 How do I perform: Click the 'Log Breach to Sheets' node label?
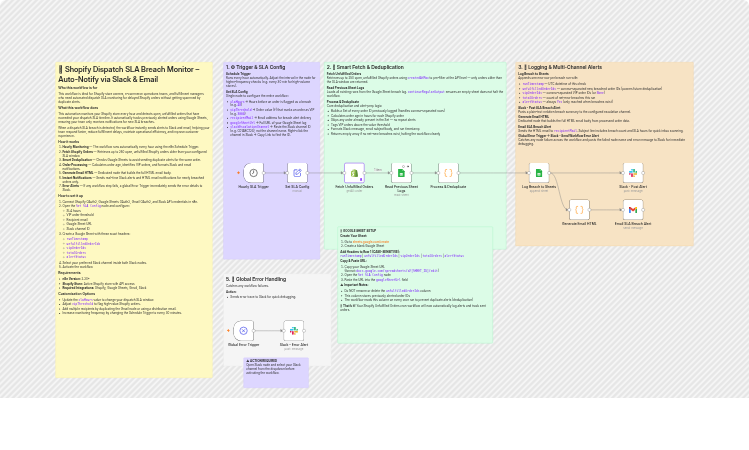tap(539, 187)
